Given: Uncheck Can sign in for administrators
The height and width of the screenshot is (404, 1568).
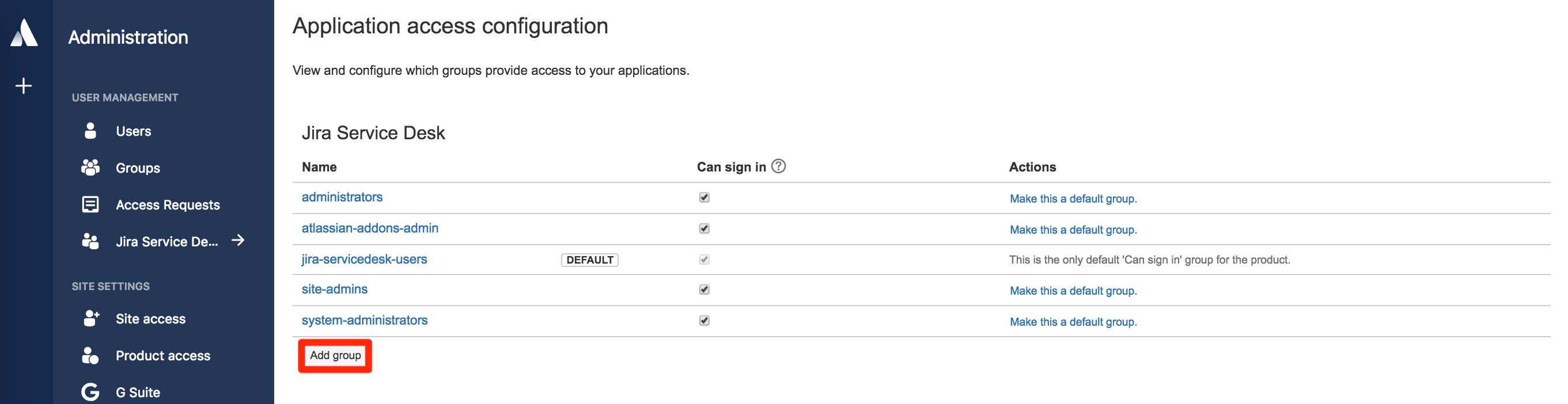Looking at the screenshot, I should point(704,197).
